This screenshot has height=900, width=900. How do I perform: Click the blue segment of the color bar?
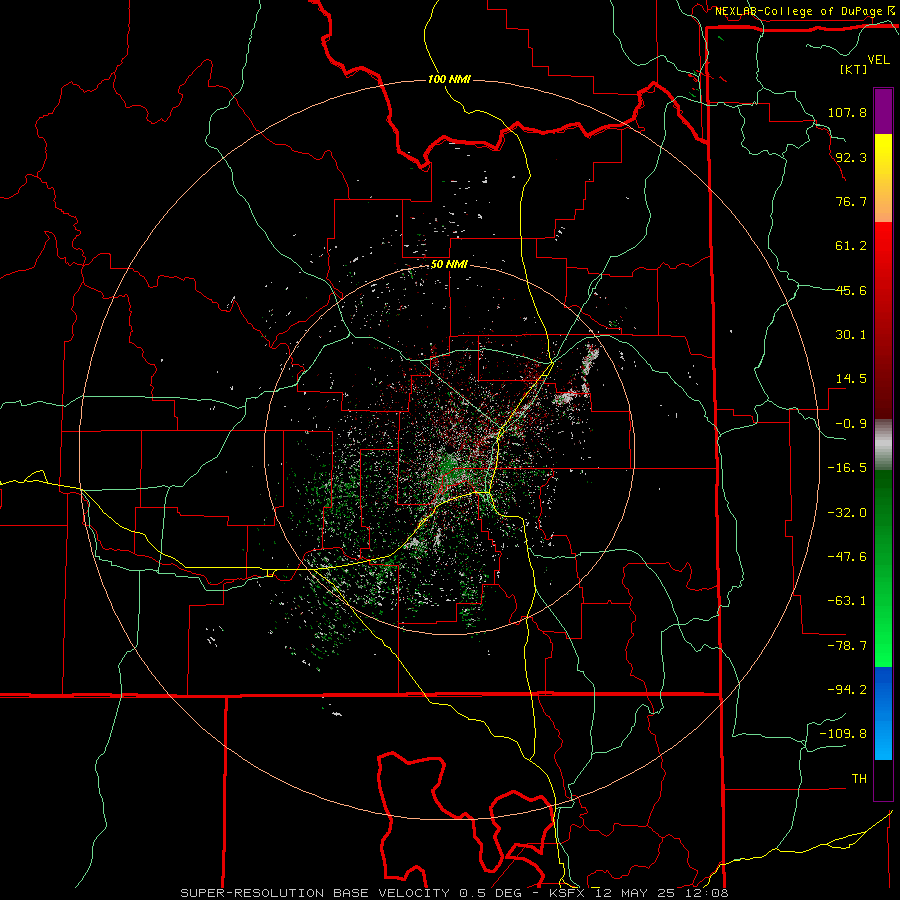tap(883, 713)
